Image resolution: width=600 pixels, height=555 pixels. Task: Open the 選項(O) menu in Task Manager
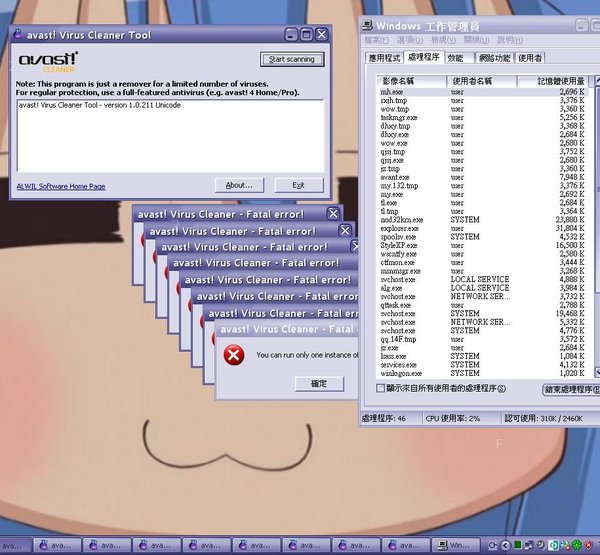(410, 40)
